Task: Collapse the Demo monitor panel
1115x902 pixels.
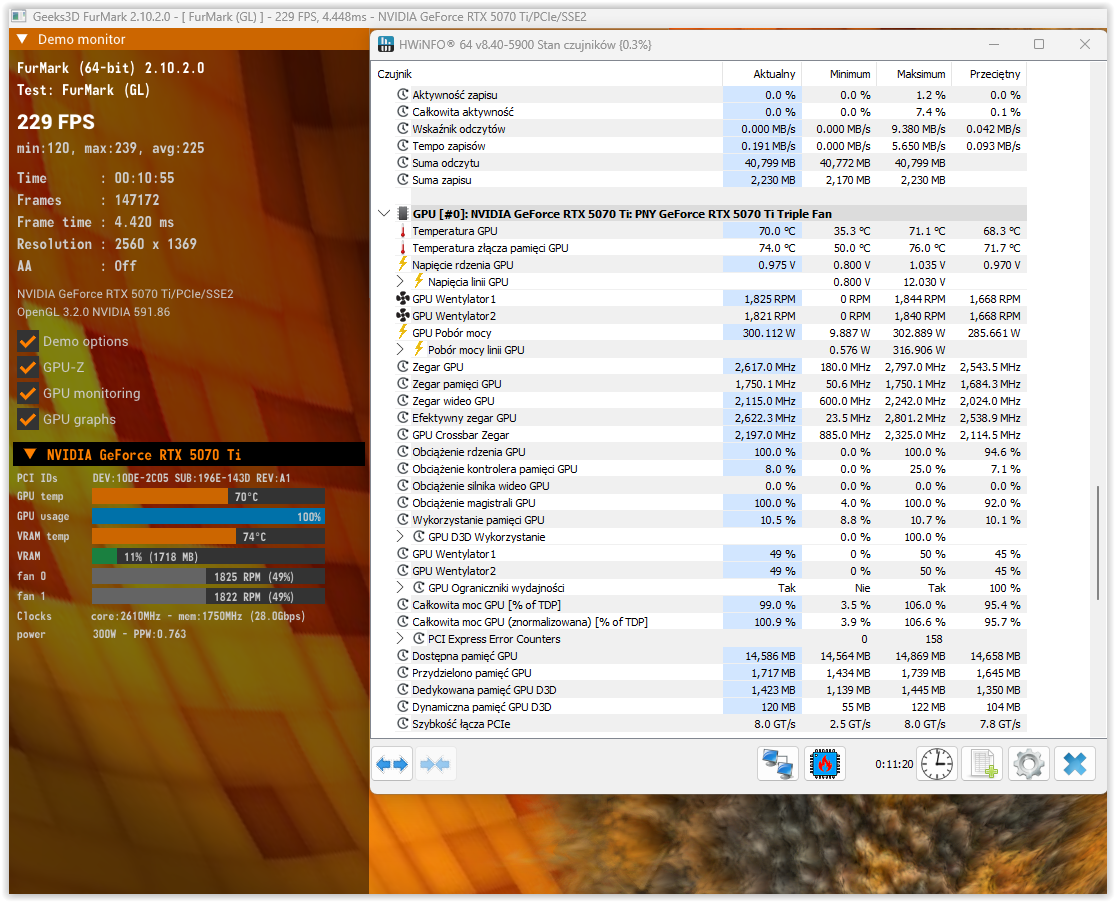Action: [23, 39]
